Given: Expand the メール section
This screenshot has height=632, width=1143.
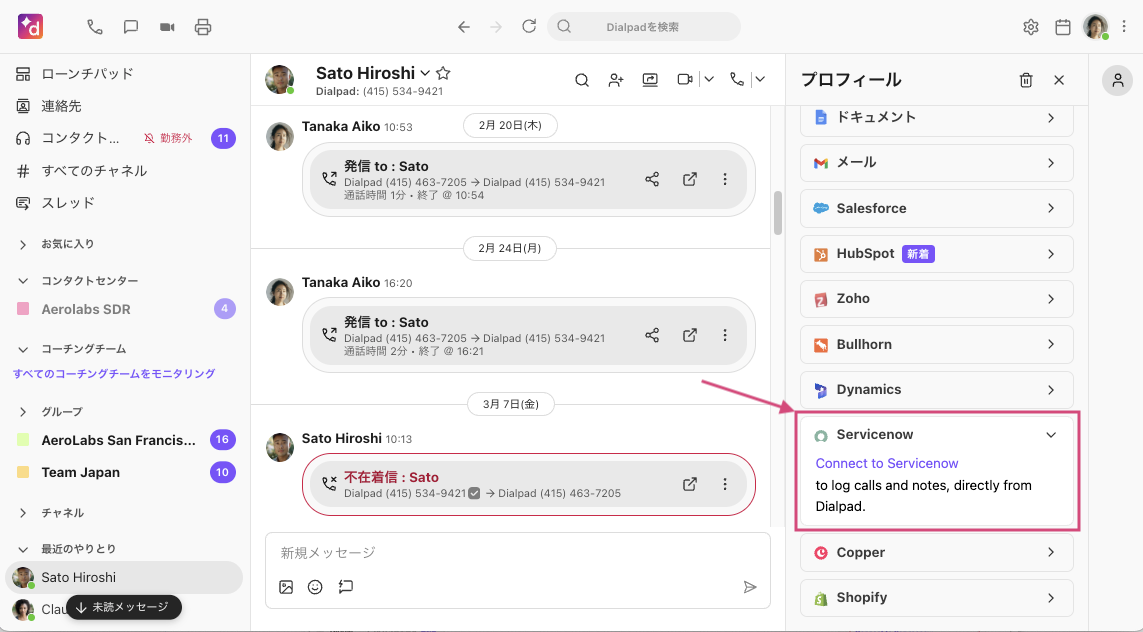Looking at the screenshot, I should click(x=937, y=163).
